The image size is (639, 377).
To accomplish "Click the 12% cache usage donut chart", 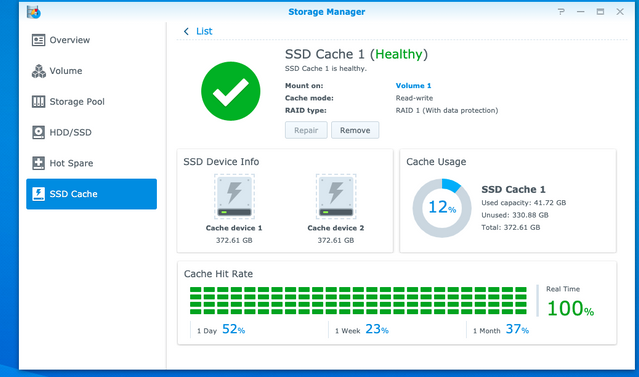I will [442, 208].
